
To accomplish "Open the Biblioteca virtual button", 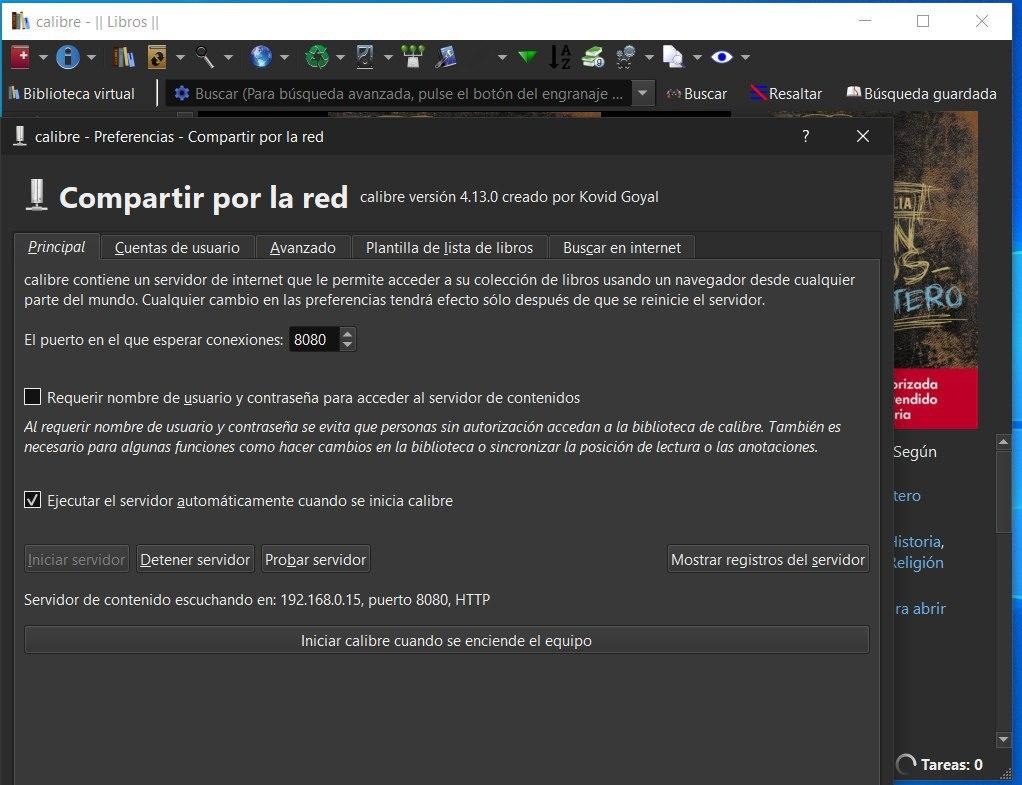I will pos(72,94).
